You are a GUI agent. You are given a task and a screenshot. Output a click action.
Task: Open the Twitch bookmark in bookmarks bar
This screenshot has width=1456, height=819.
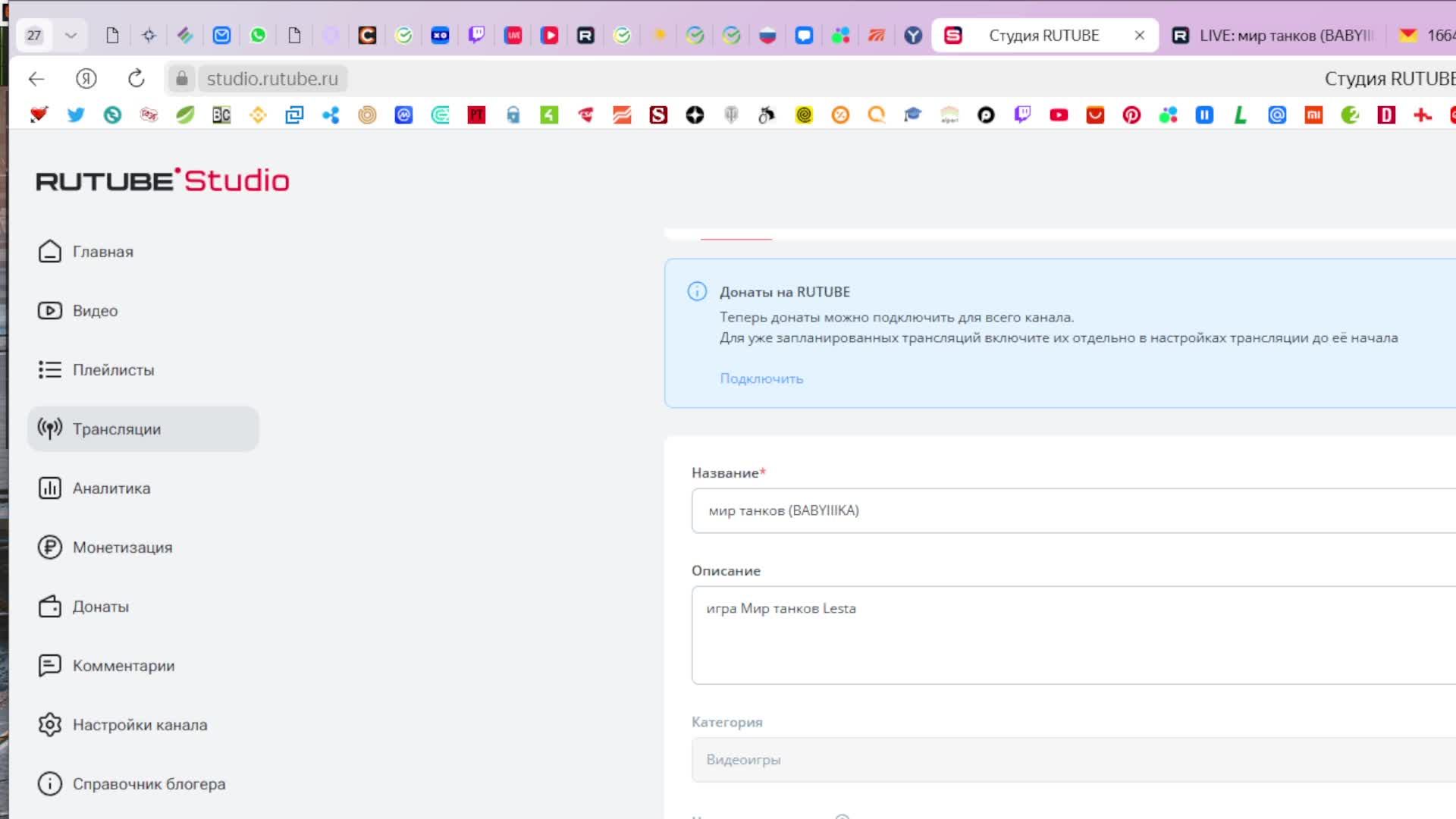click(x=1022, y=115)
